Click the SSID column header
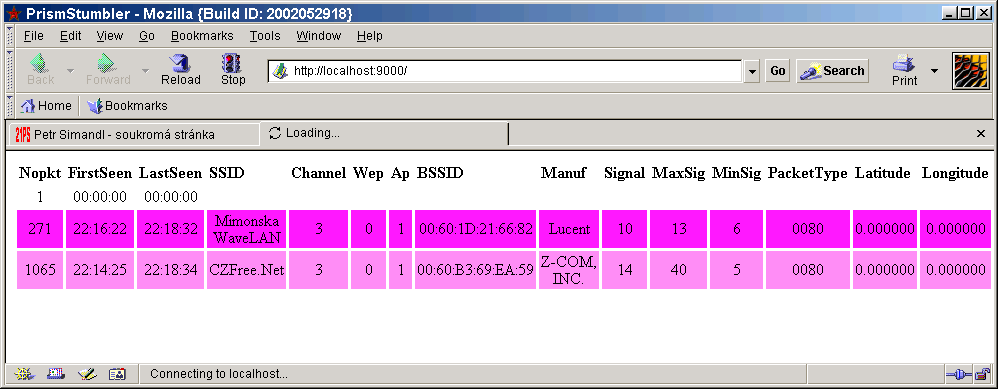Image resolution: width=998 pixels, height=389 pixels. click(227, 173)
